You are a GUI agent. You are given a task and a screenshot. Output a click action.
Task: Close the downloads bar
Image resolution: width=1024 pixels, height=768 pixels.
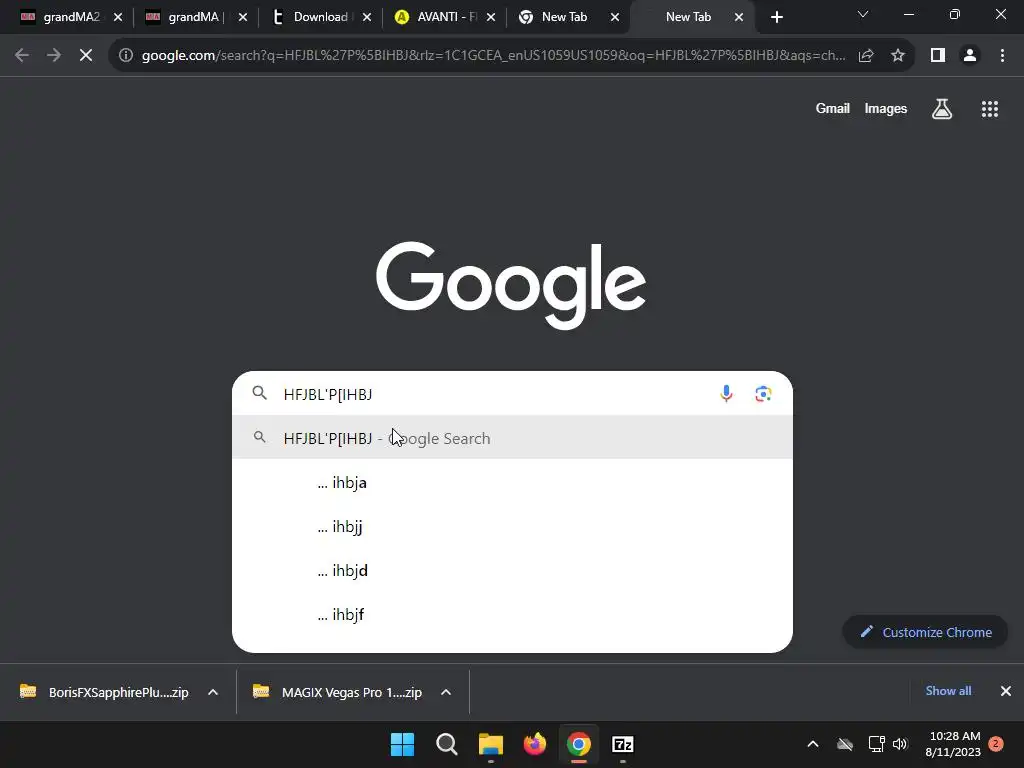[x=1006, y=691]
